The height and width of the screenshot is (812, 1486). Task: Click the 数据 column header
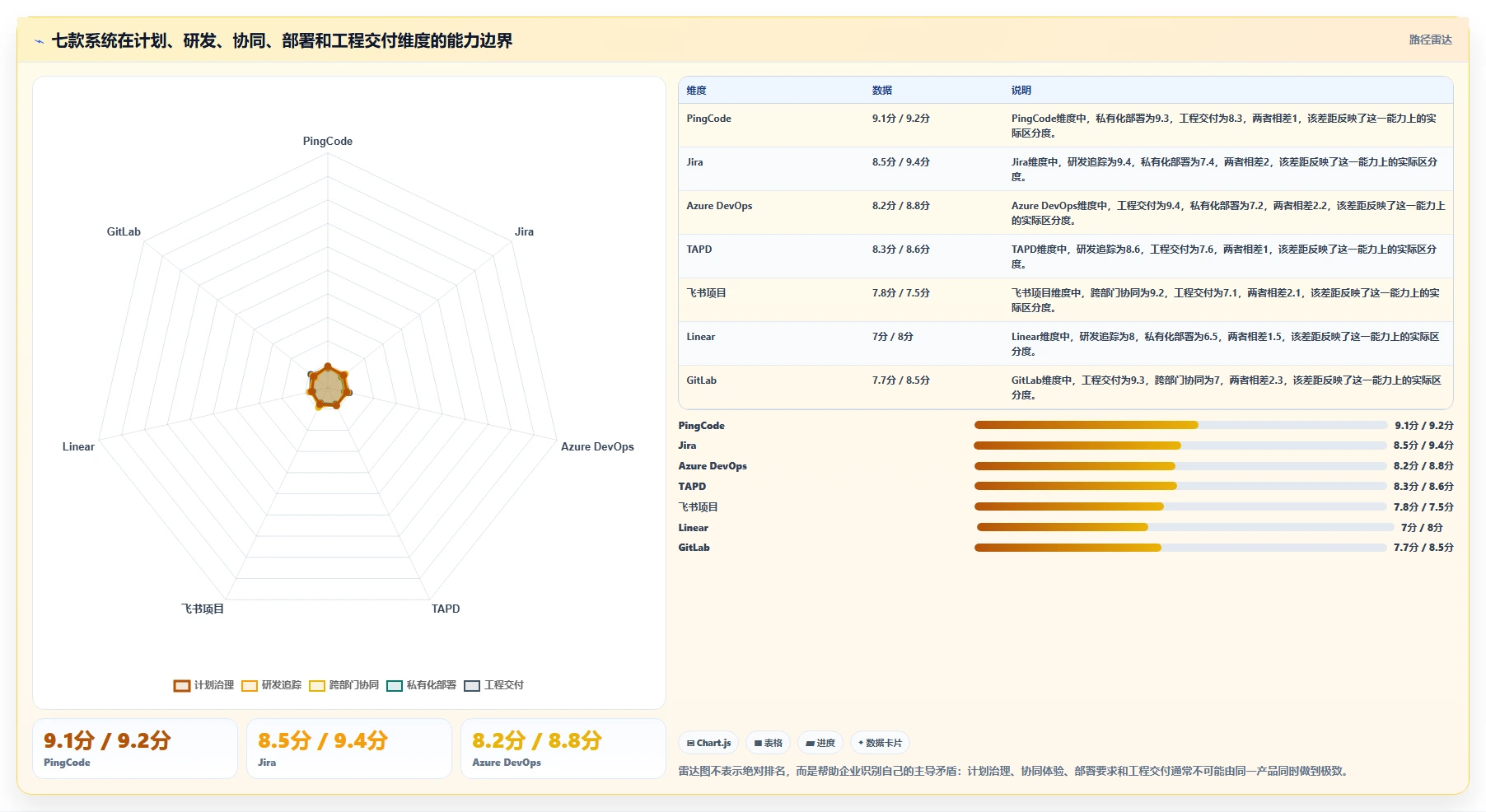pyautogui.click(x=882, y=91)
